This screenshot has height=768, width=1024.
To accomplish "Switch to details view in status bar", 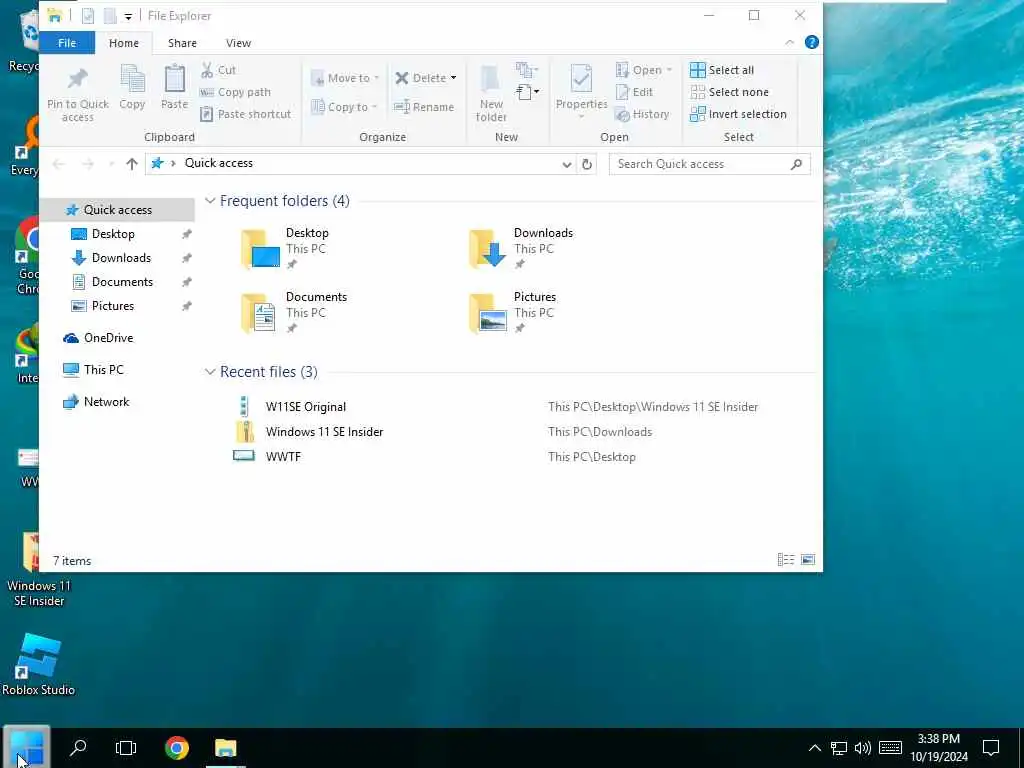I will tap(786, 560).
